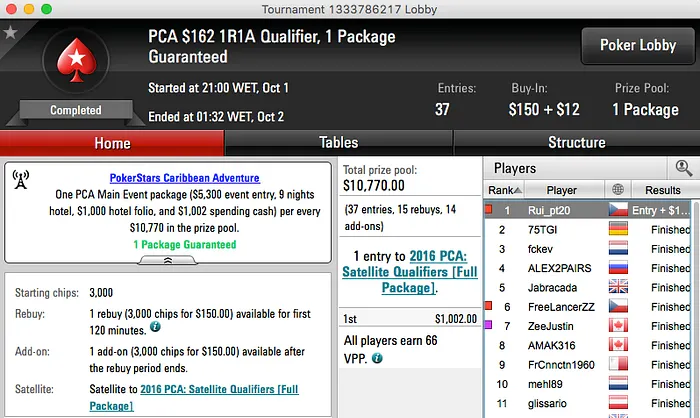This screenshot has height=418, width=700.
Task: Click the globe country column header
Action: 618,190
